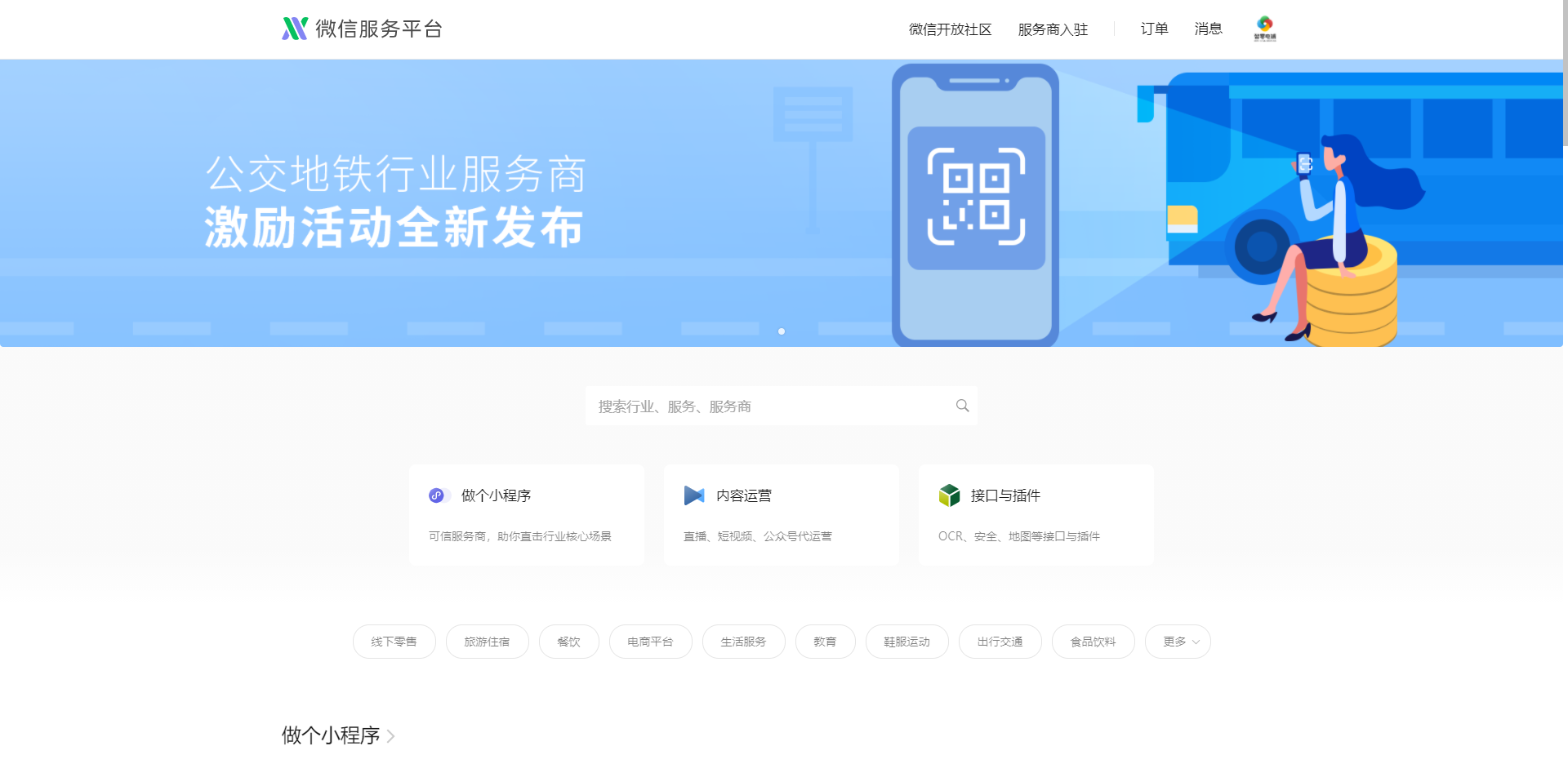Select the 食品饮料 industry tag
1568x764 pixels.
point(1094,642)
